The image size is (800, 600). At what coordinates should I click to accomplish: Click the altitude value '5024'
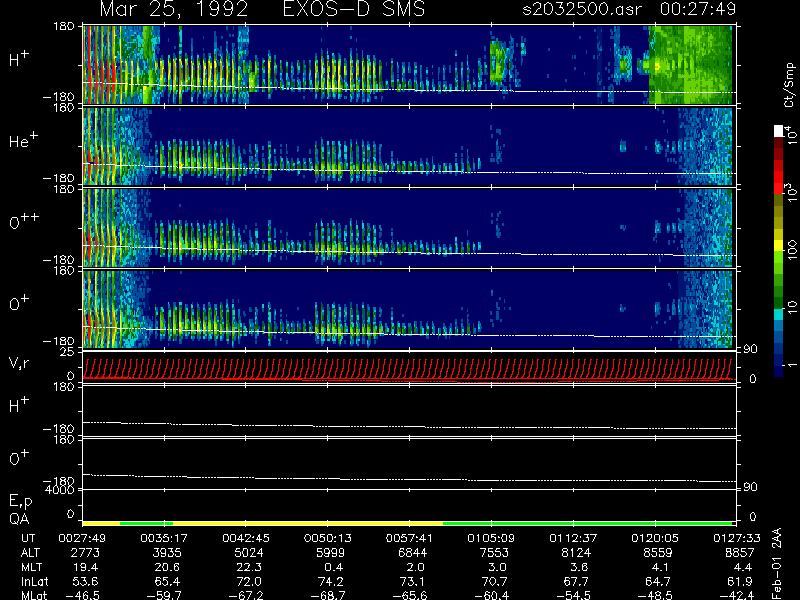[248, 553]
